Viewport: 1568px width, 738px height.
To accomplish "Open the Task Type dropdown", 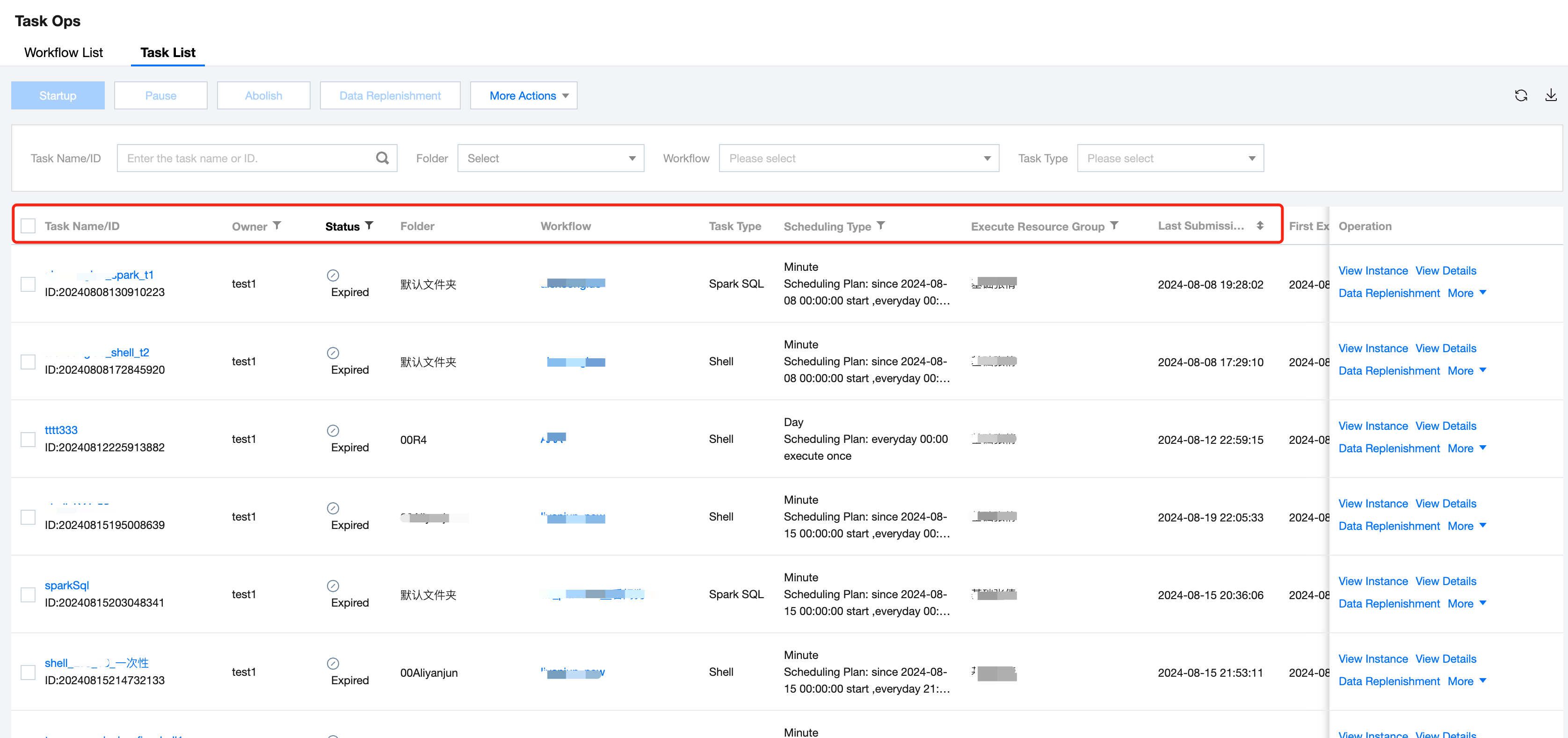I will 1170,158.
